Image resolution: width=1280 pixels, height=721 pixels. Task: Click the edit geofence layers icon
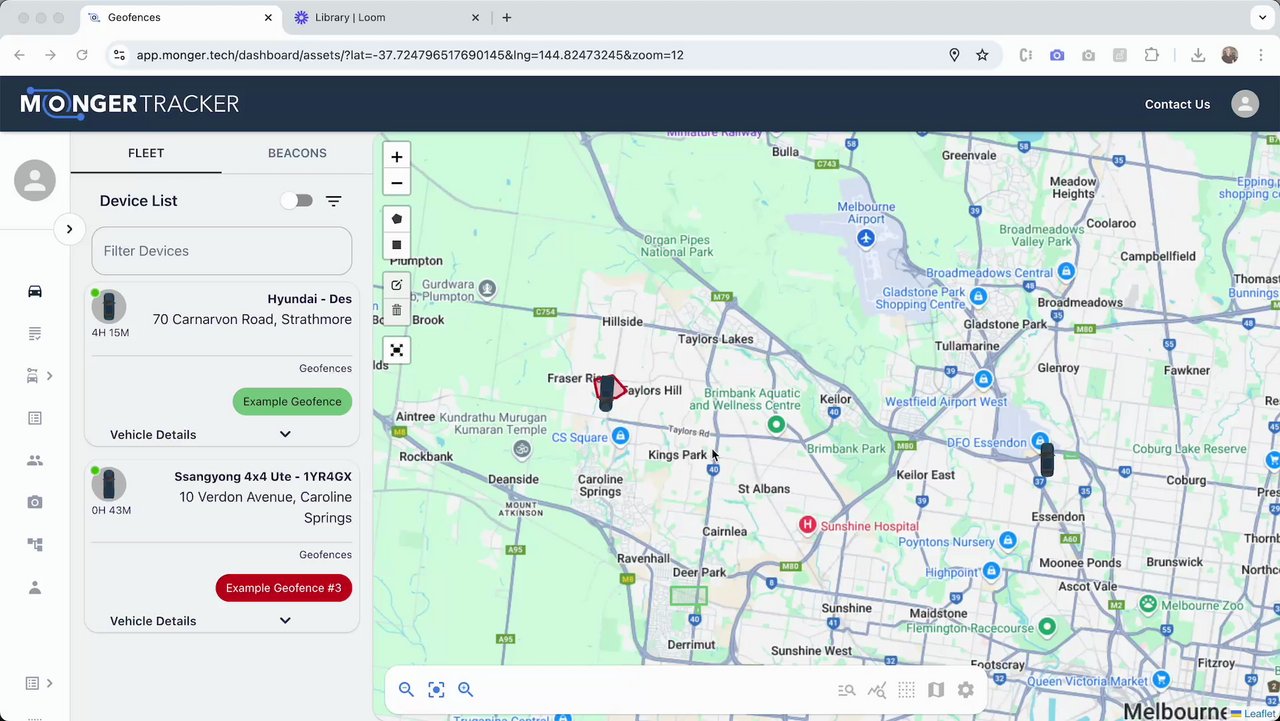(397, 285)
